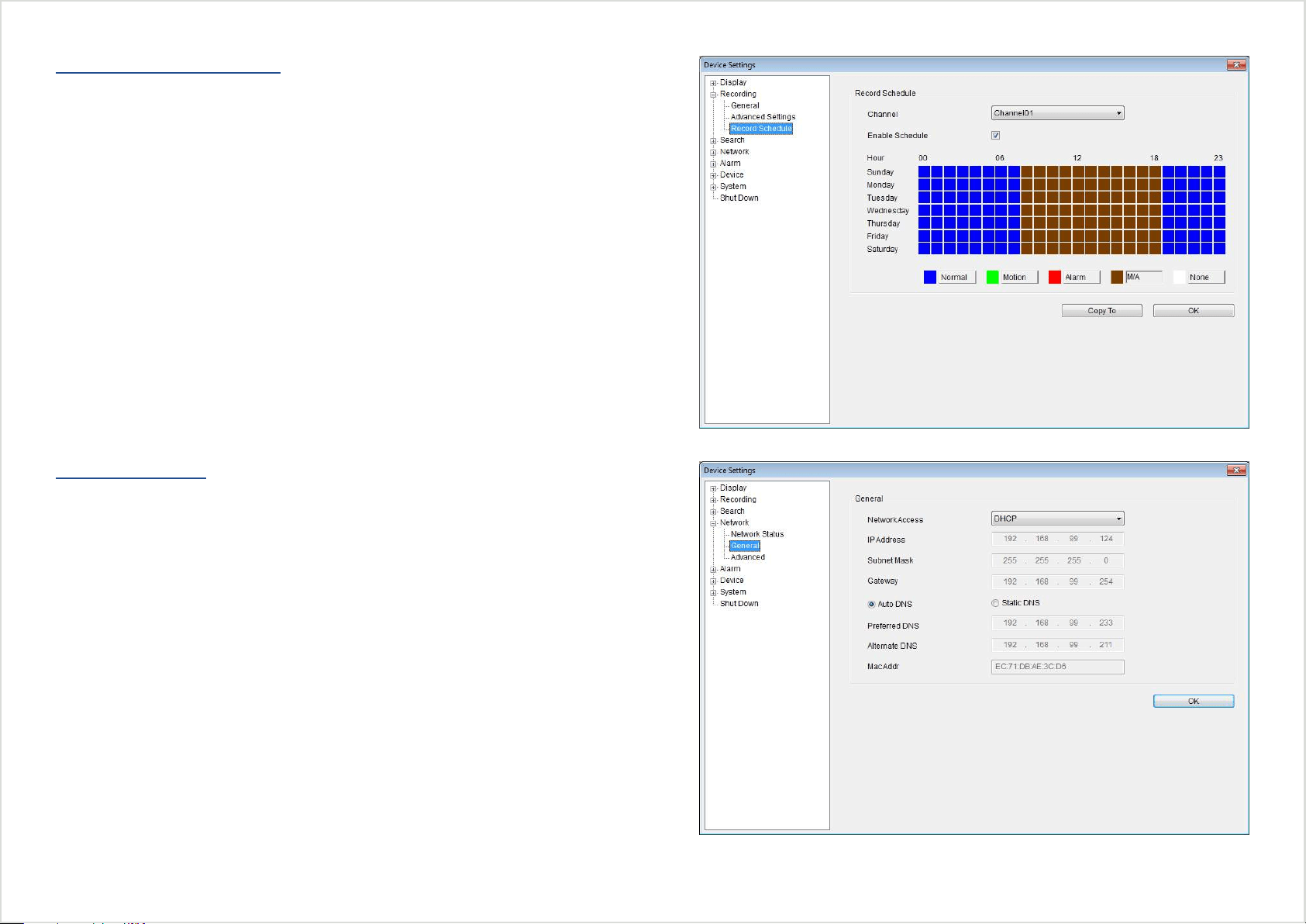Pick the blue Normal color swatch
Screen dimensions: 1306x924
coord(930,278)
